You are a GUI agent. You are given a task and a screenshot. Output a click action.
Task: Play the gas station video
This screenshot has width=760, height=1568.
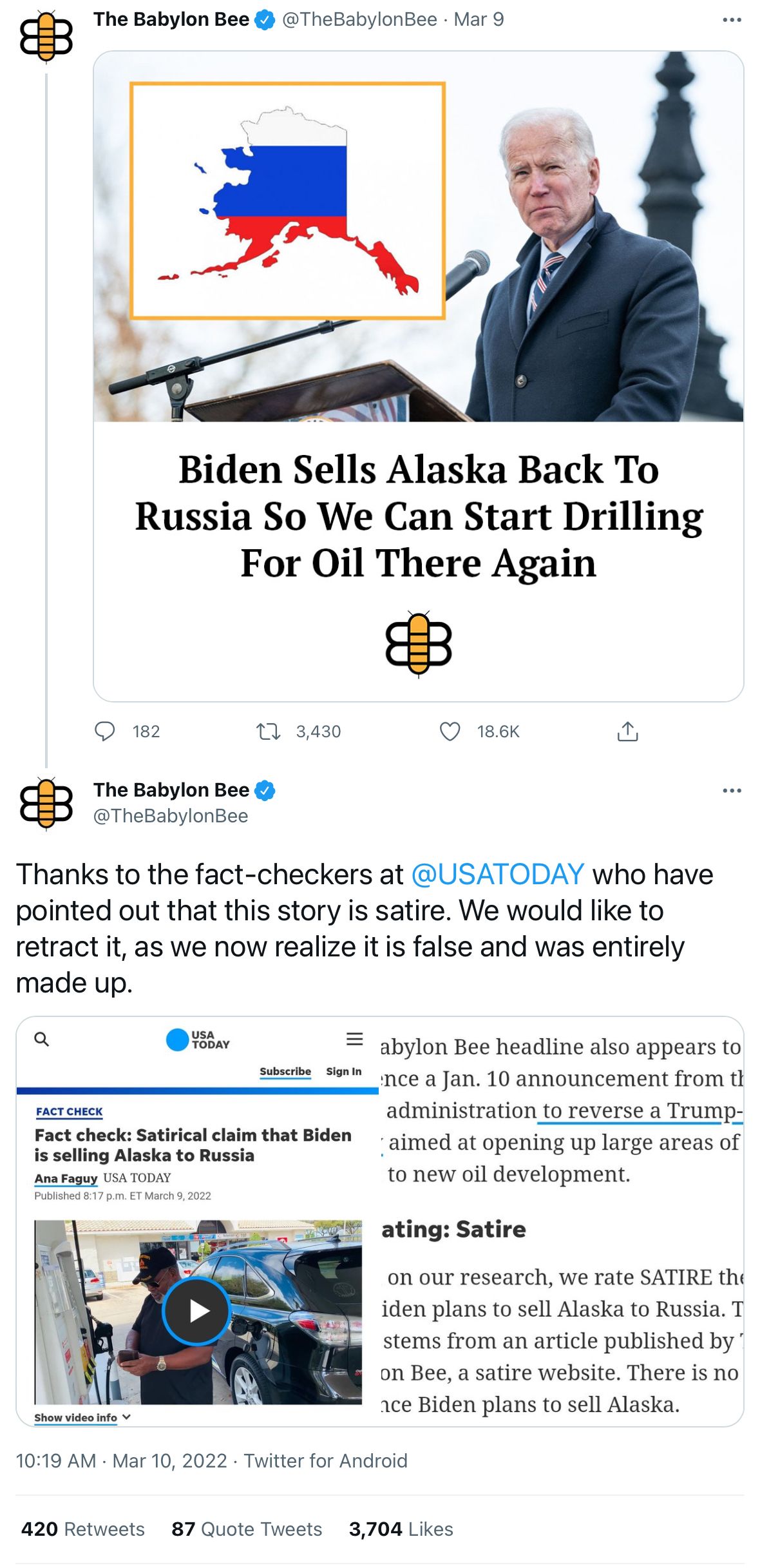tap(196, 1311)
